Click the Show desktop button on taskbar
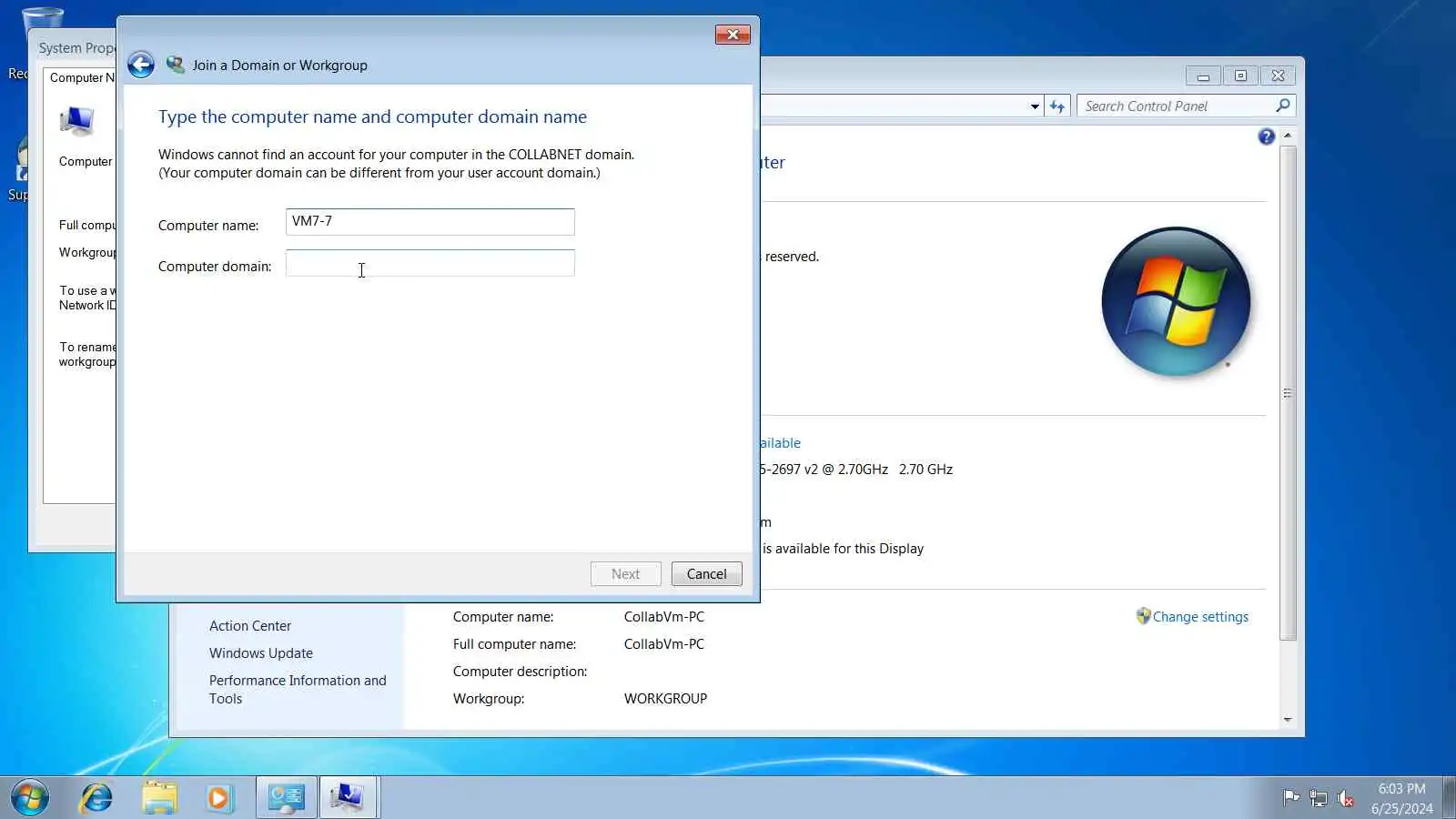The width and height of the screenshot is (1456, 819). (1449, 798)
